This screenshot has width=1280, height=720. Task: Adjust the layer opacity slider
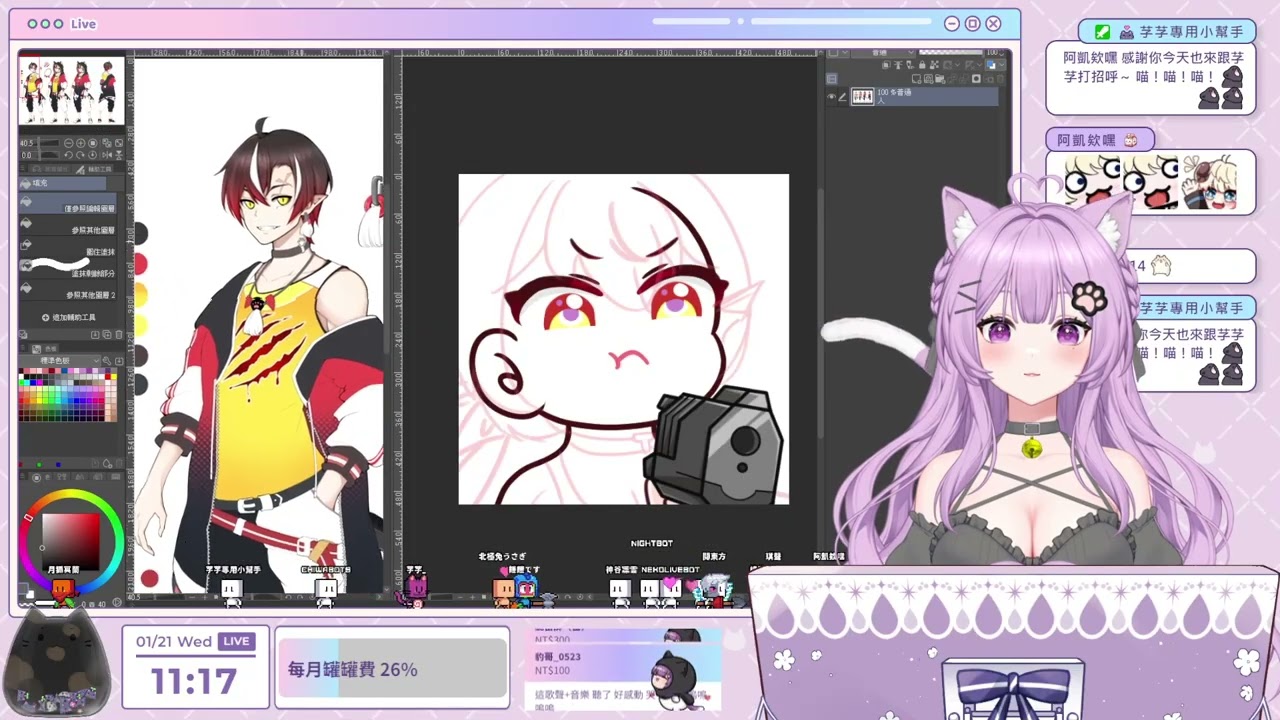pos(950,52)
